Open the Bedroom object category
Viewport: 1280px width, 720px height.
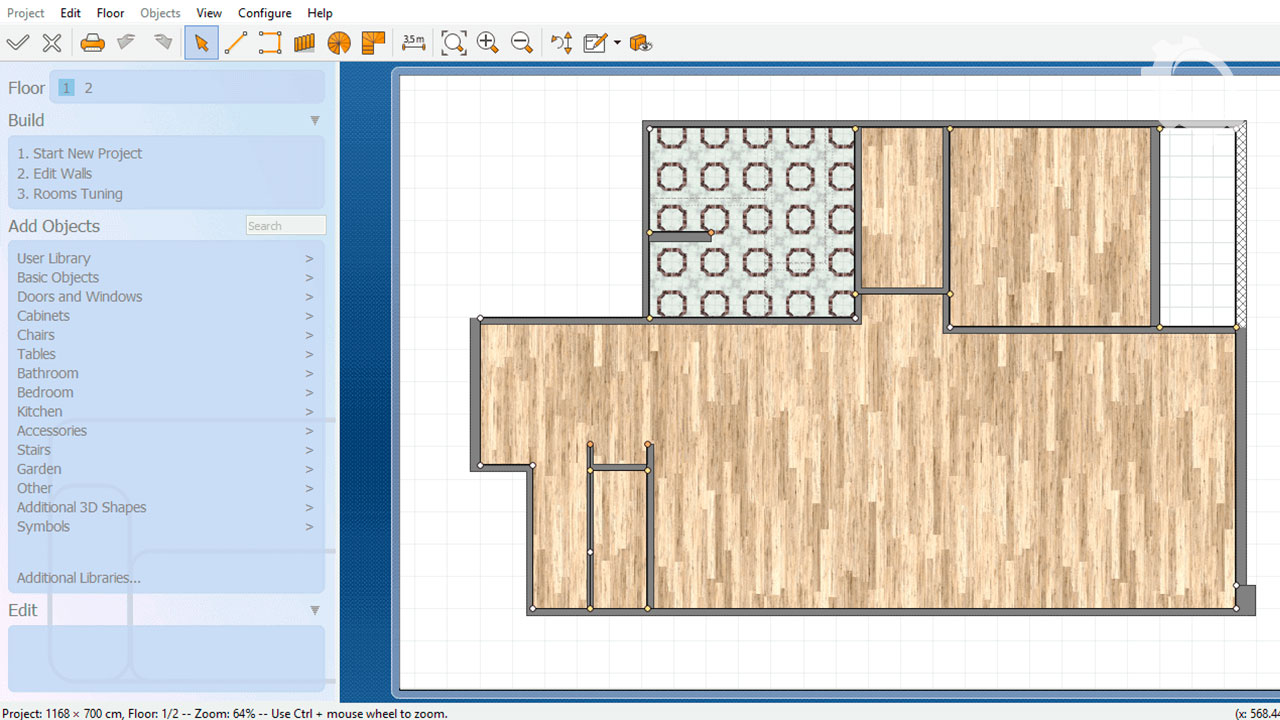pos(165,392)
